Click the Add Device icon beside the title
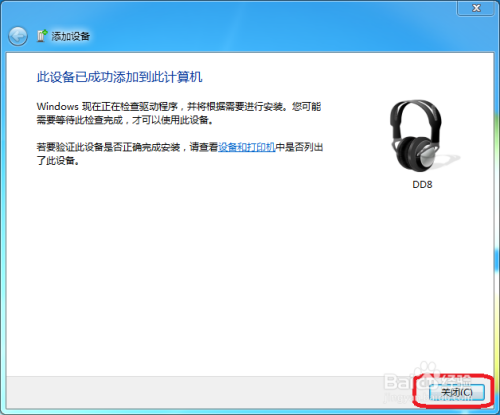The height and width of the screenshot is (415, 500). [x=42, y=36]
